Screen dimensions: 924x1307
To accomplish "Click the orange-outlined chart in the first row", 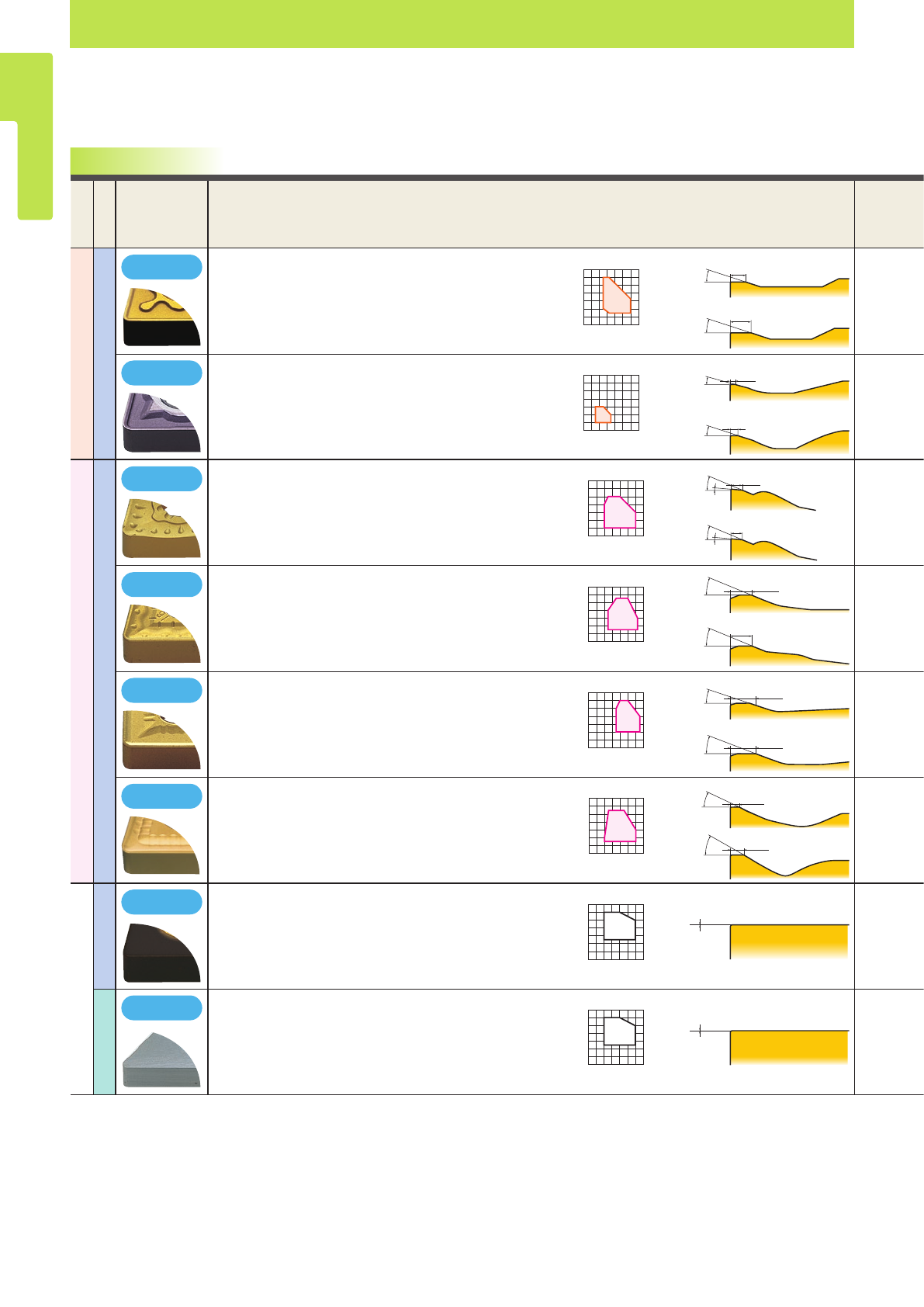I will tap(611, 296).
